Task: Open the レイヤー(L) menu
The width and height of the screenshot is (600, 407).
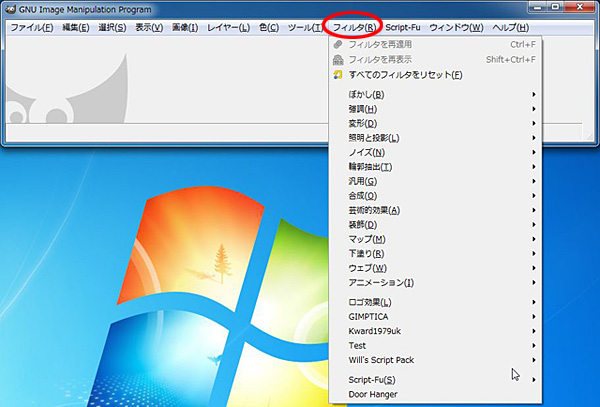Action: [228, 28]
